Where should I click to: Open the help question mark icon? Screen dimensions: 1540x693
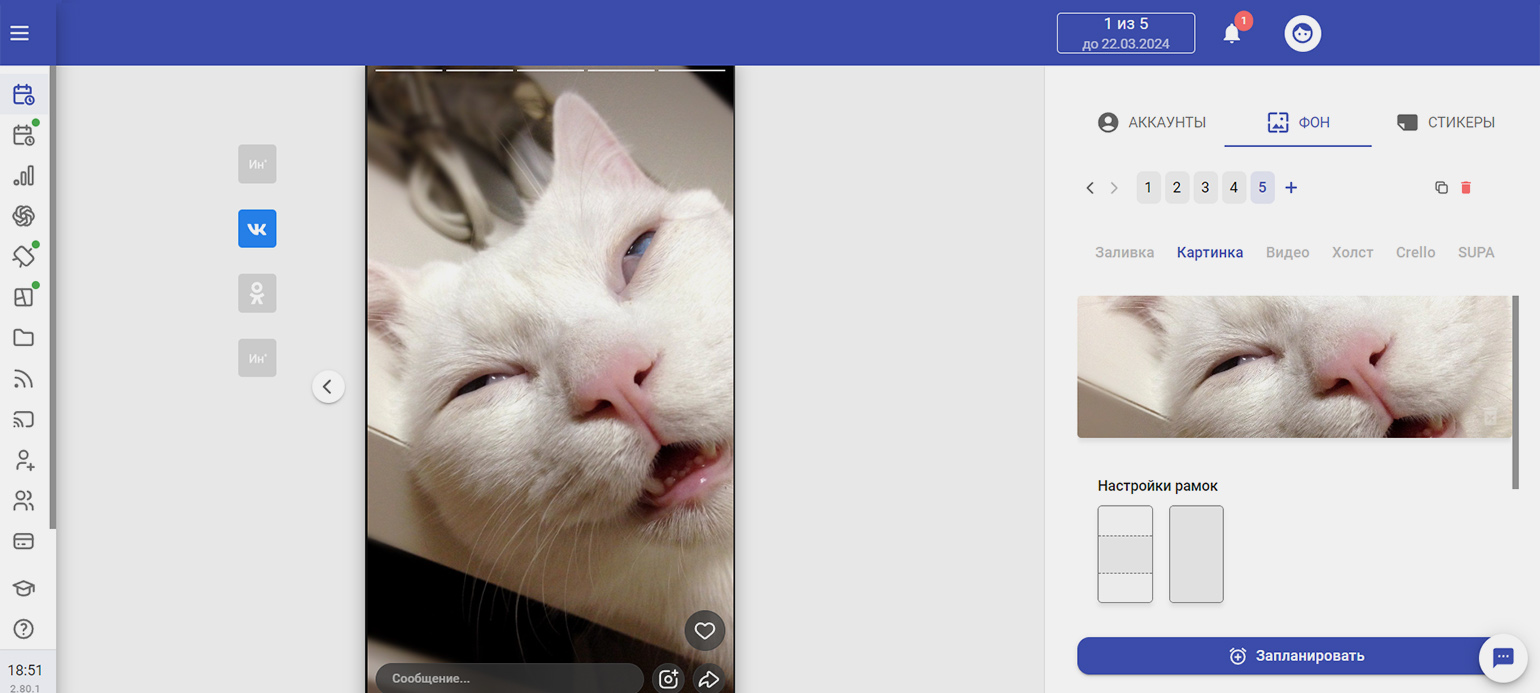[24, 629]
